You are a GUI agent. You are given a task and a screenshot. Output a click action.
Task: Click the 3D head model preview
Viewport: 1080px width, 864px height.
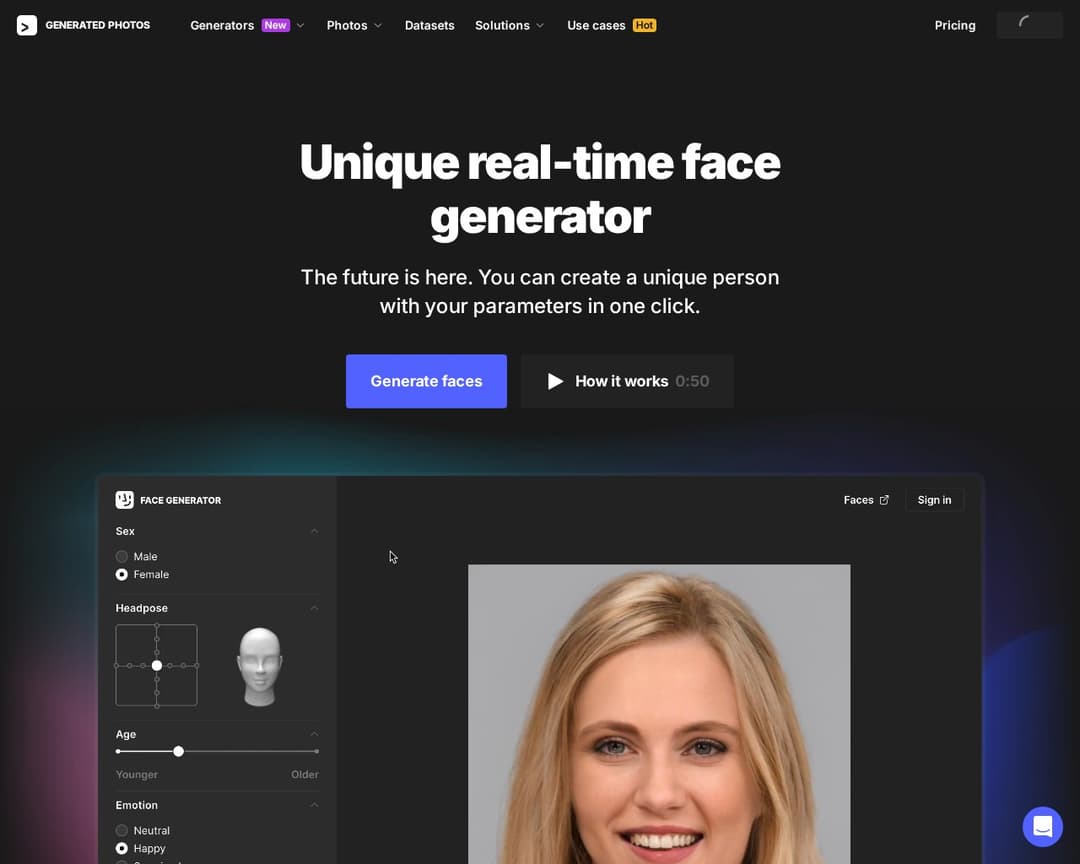click(259, 666)
